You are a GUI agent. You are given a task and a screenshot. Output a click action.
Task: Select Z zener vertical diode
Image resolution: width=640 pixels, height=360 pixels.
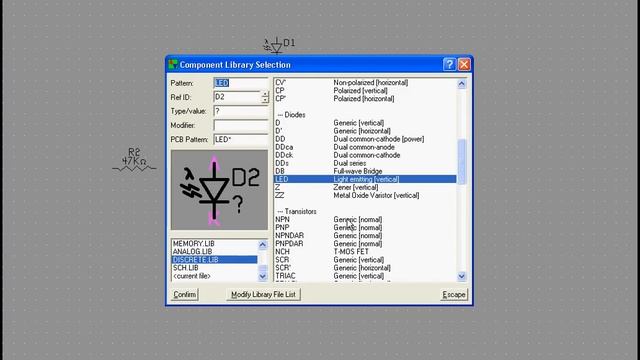pyautogui.click(x=365, y=187)
